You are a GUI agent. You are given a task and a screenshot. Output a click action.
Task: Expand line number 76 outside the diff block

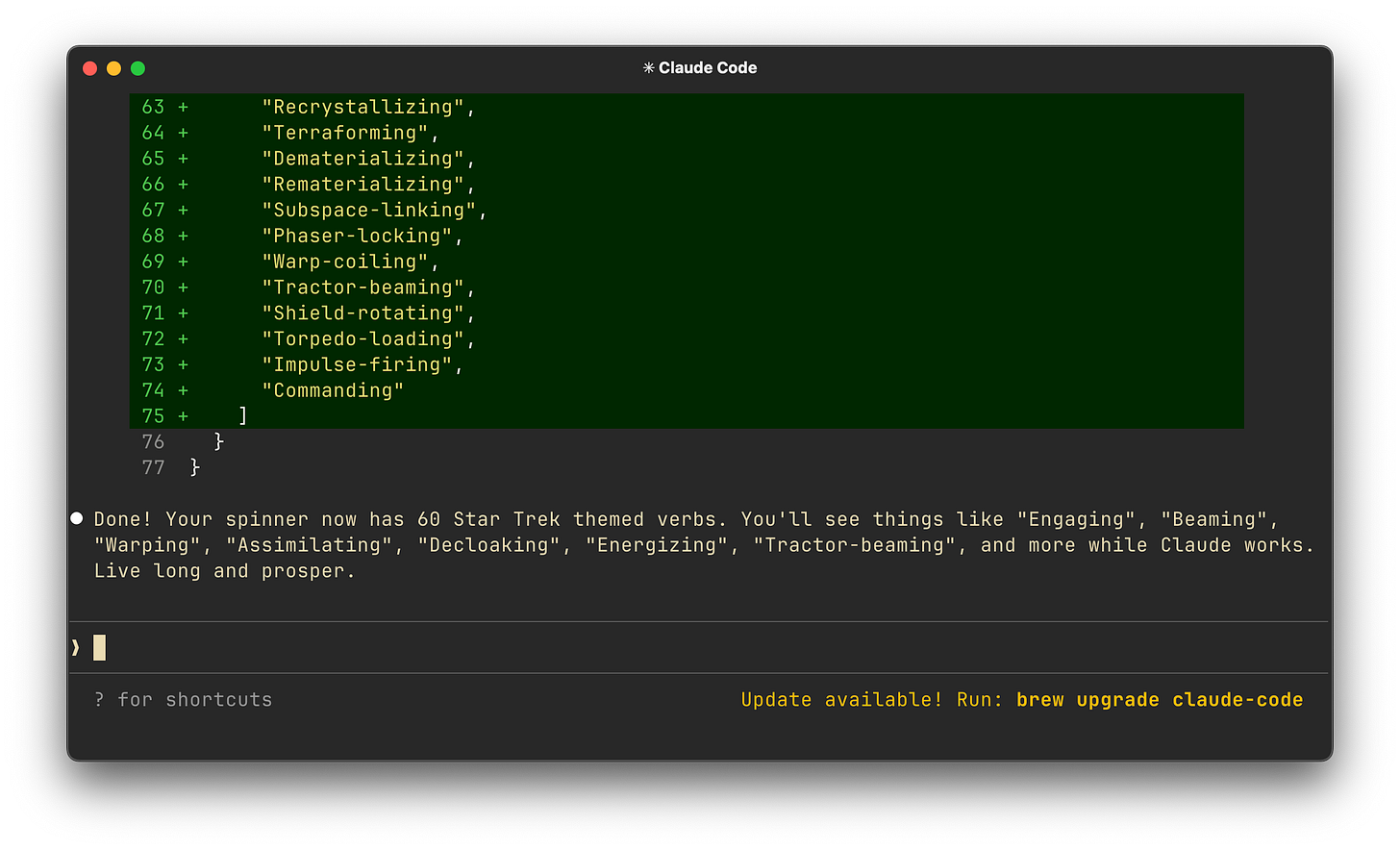[x=153, y=441]
